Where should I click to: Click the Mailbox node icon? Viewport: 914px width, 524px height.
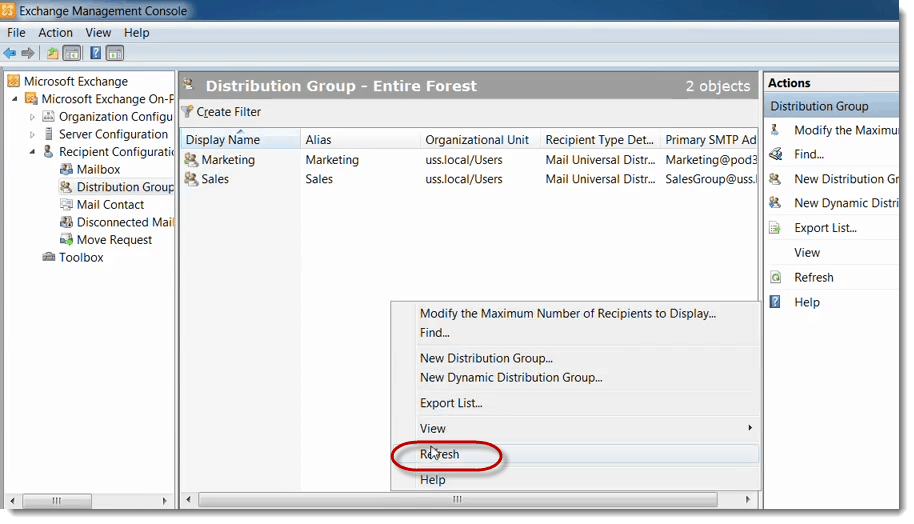coord(66,170)
